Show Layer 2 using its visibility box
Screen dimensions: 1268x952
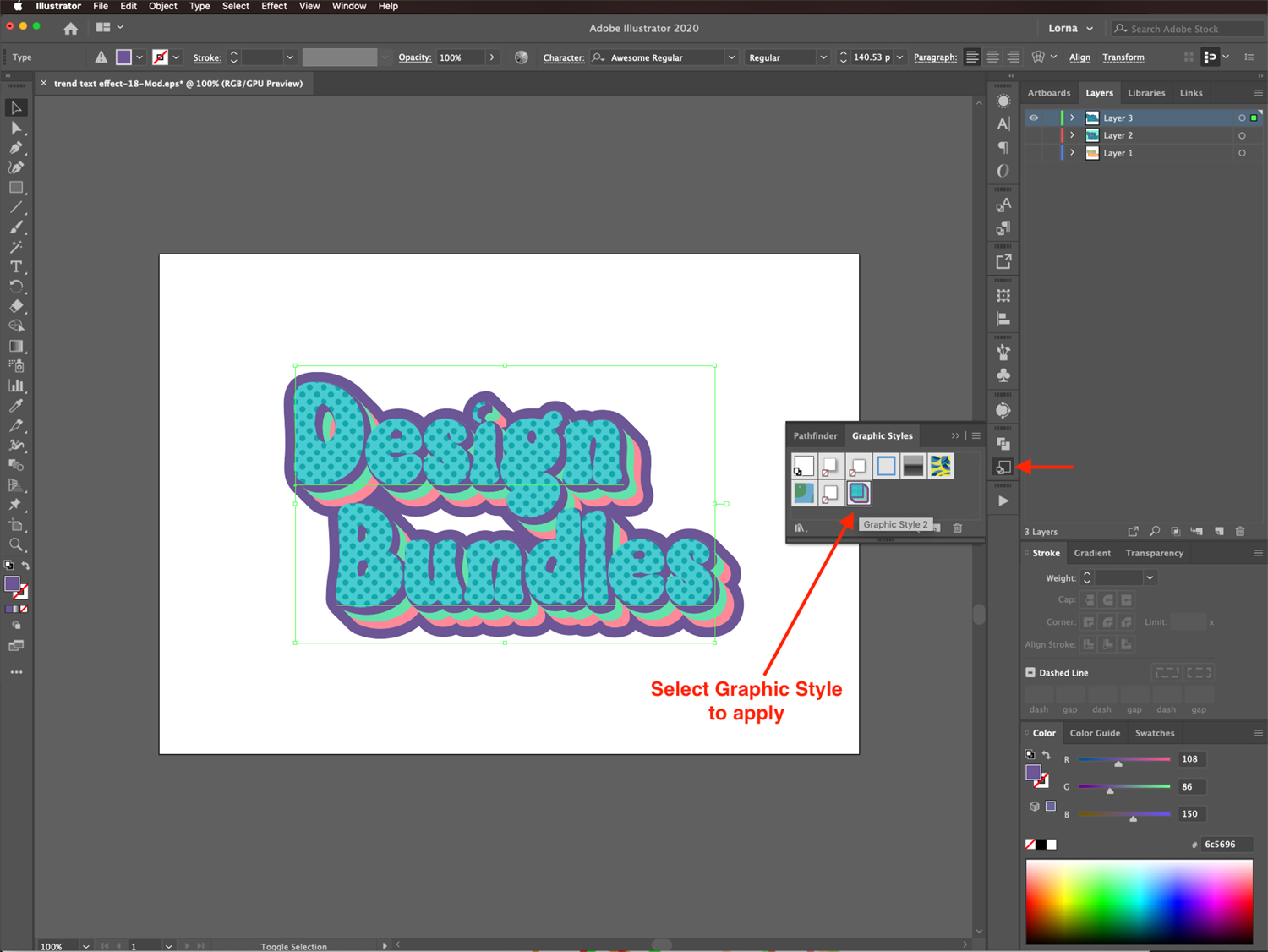(1034, 135)
